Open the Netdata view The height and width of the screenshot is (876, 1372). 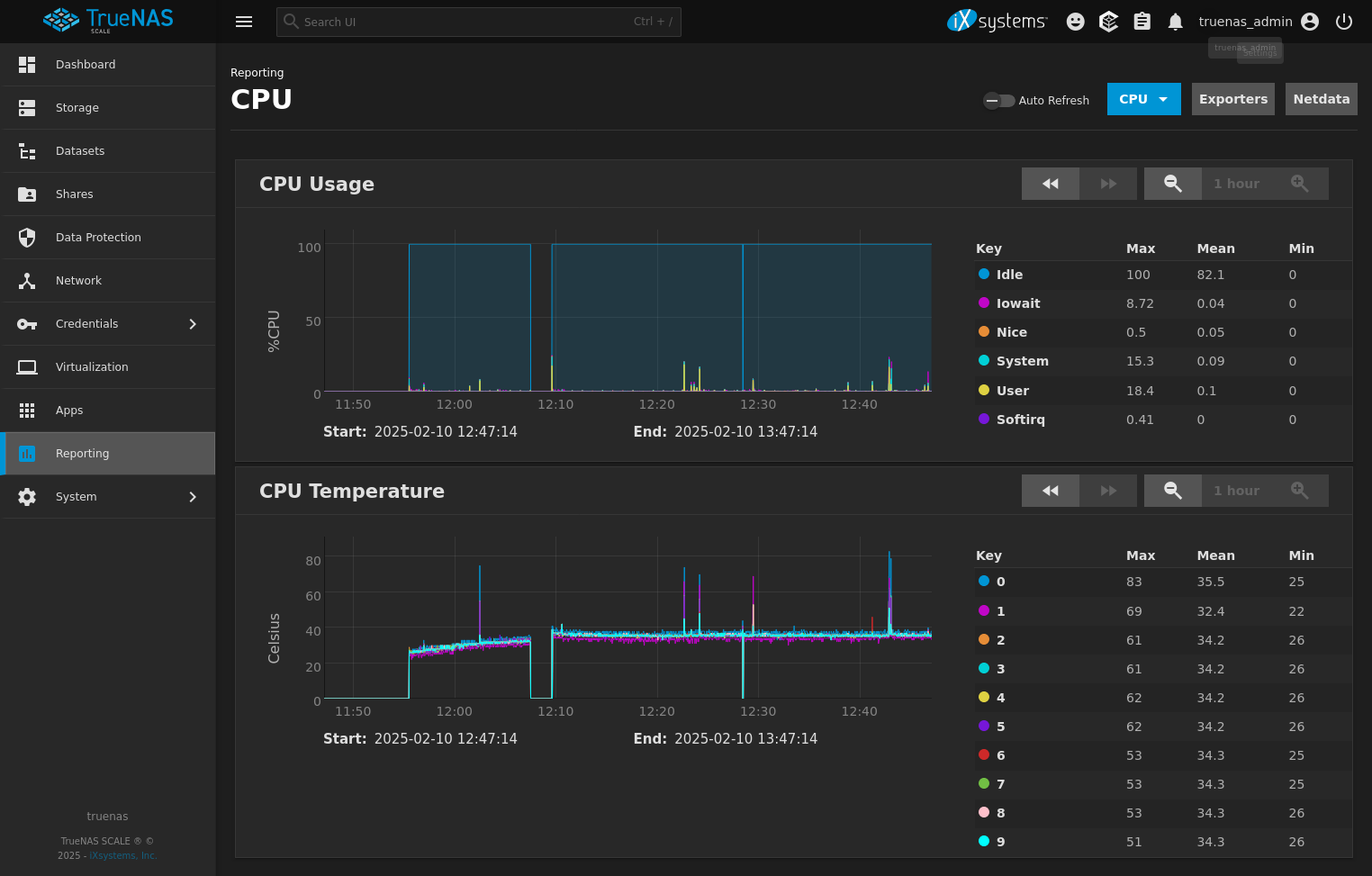point(1321,99)
